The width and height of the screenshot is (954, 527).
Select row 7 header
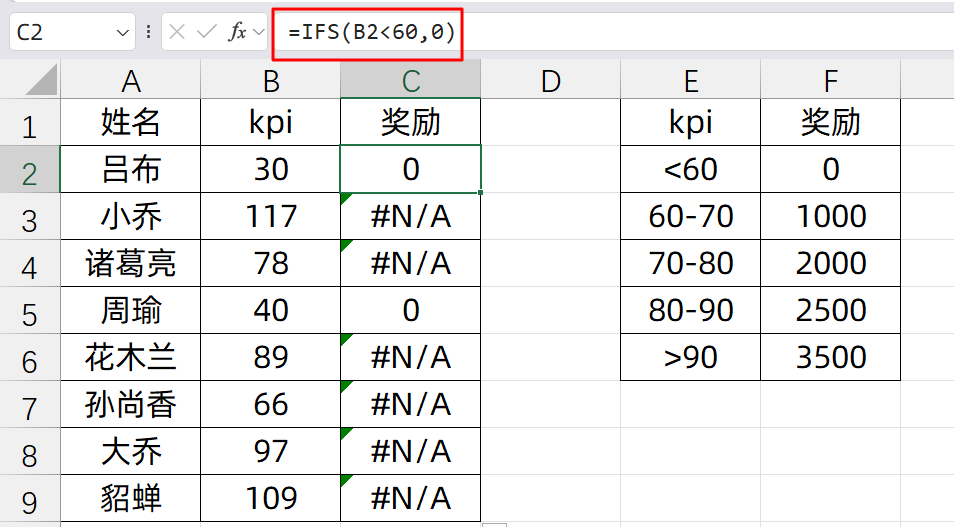(30, 404)
